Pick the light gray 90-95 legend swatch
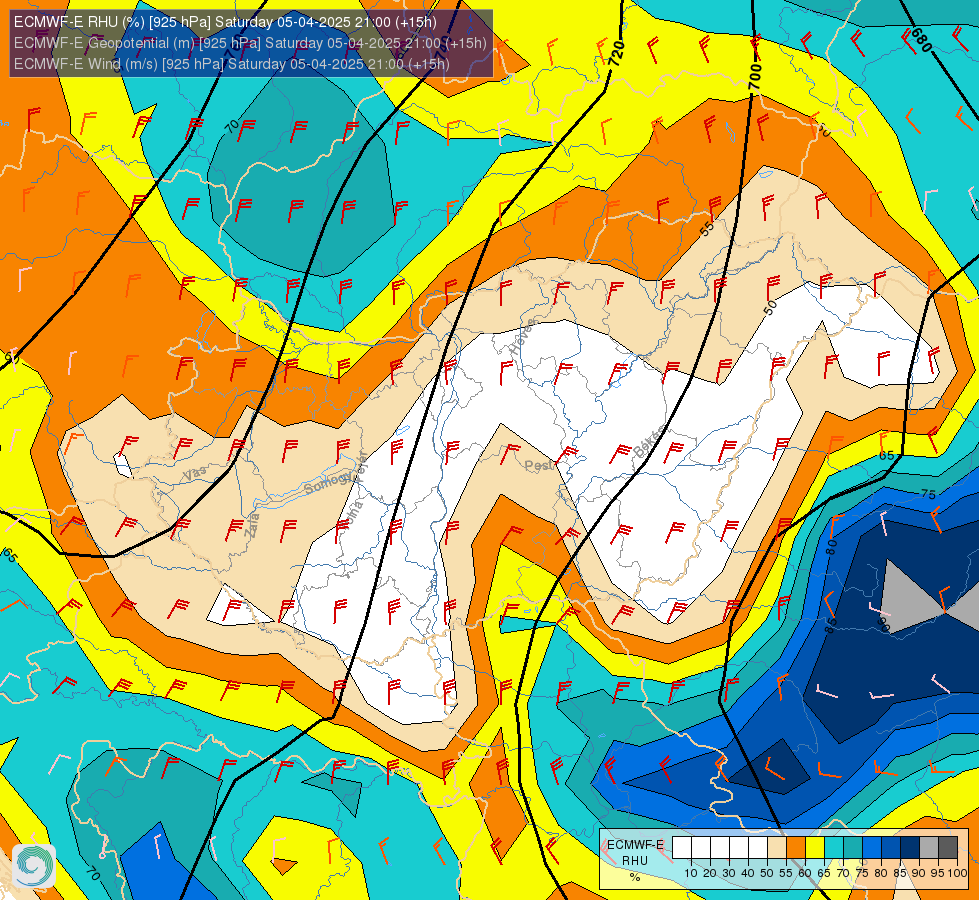 929,848
